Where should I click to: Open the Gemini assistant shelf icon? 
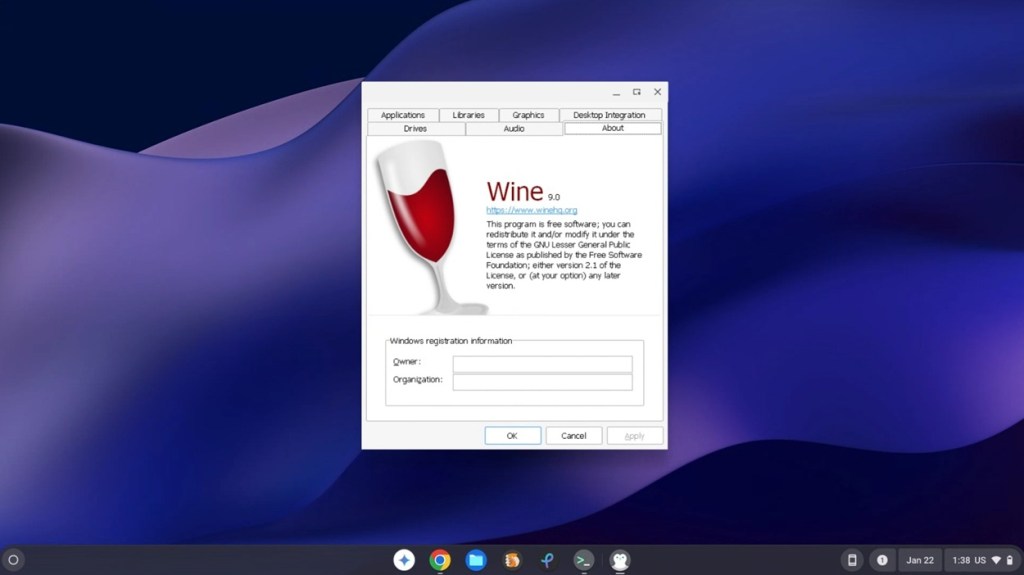pyautogui.click(x=404, y=560)
